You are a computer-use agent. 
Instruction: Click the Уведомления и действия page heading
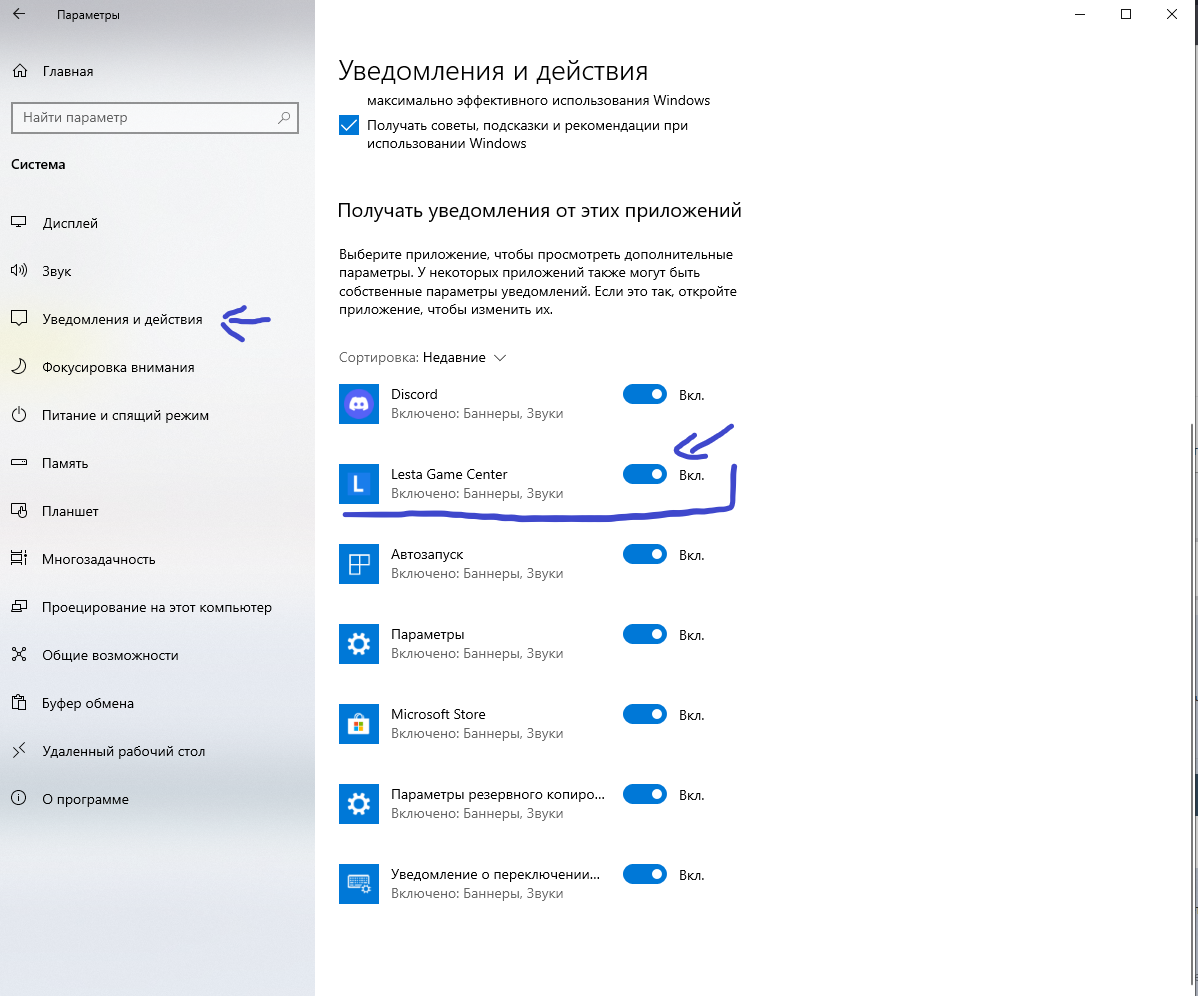coord(493,70)
